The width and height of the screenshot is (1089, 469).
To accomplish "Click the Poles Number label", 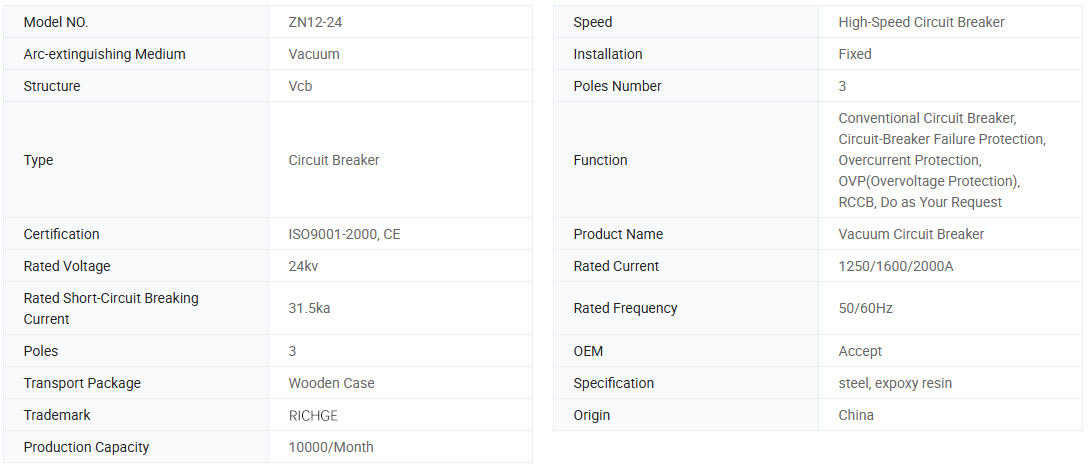I will 617,86.
